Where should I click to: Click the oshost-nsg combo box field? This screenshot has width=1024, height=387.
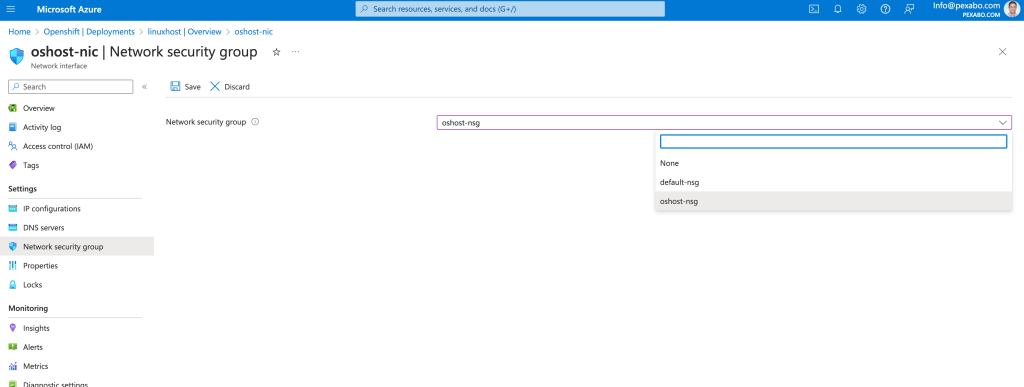point(724,123)
